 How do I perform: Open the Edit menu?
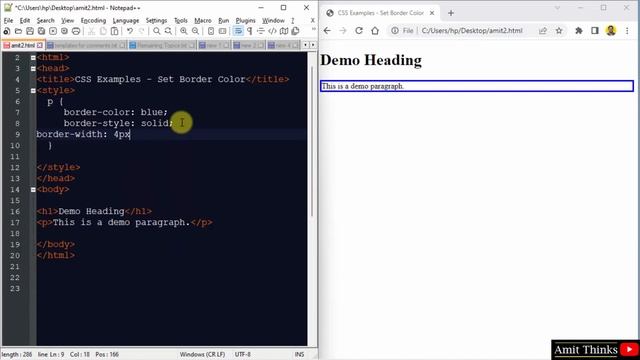(24, 20)
